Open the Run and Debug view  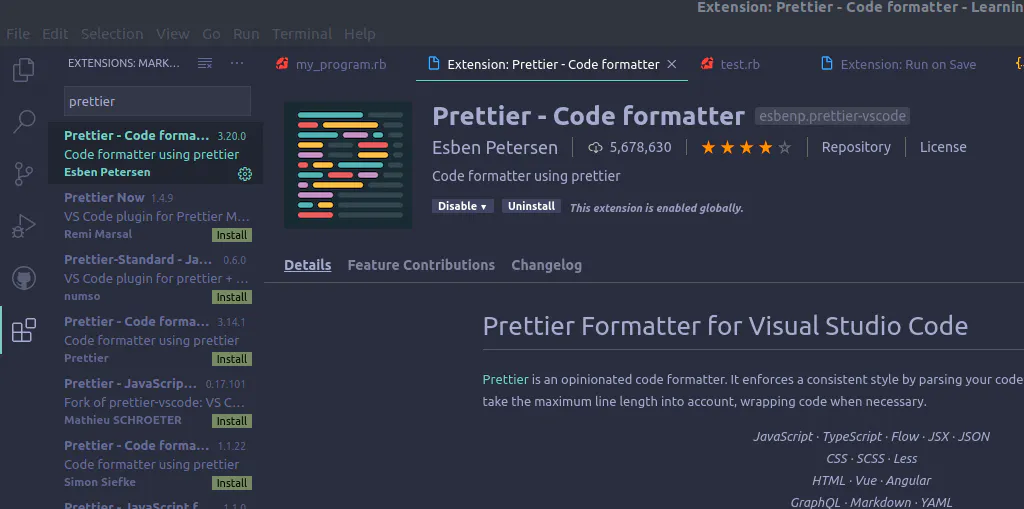[x=23, y=226]
